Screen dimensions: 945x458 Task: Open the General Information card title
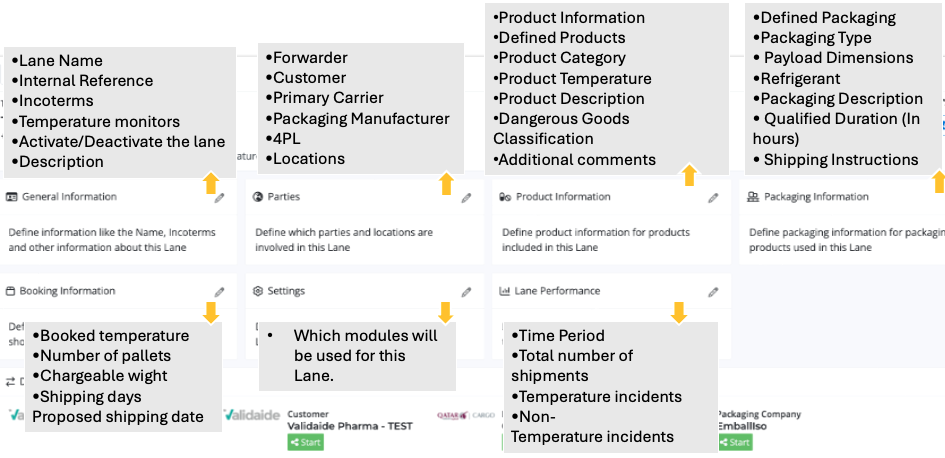click(x=69, y=197)
